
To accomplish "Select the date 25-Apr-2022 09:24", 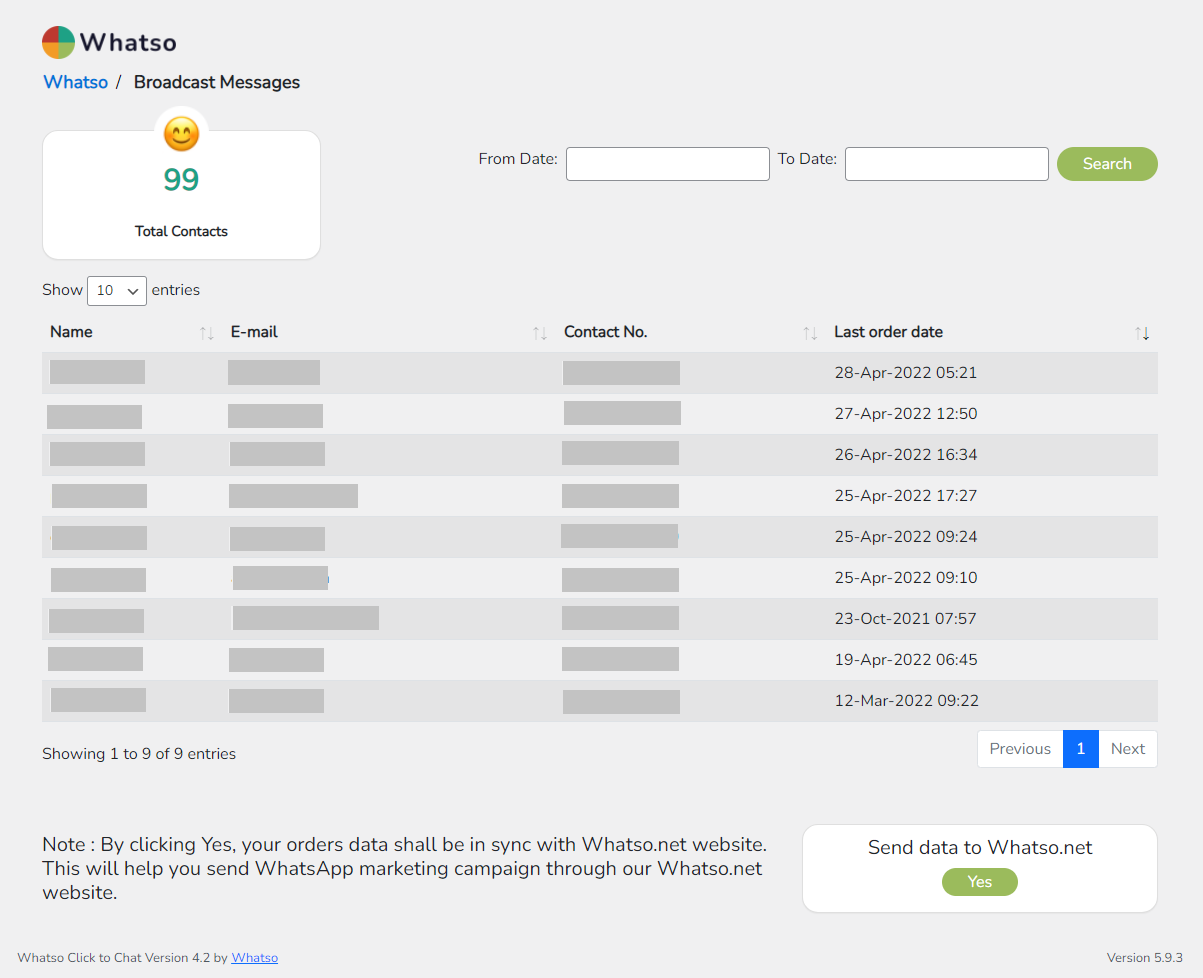I will click(x=906, y=537).
